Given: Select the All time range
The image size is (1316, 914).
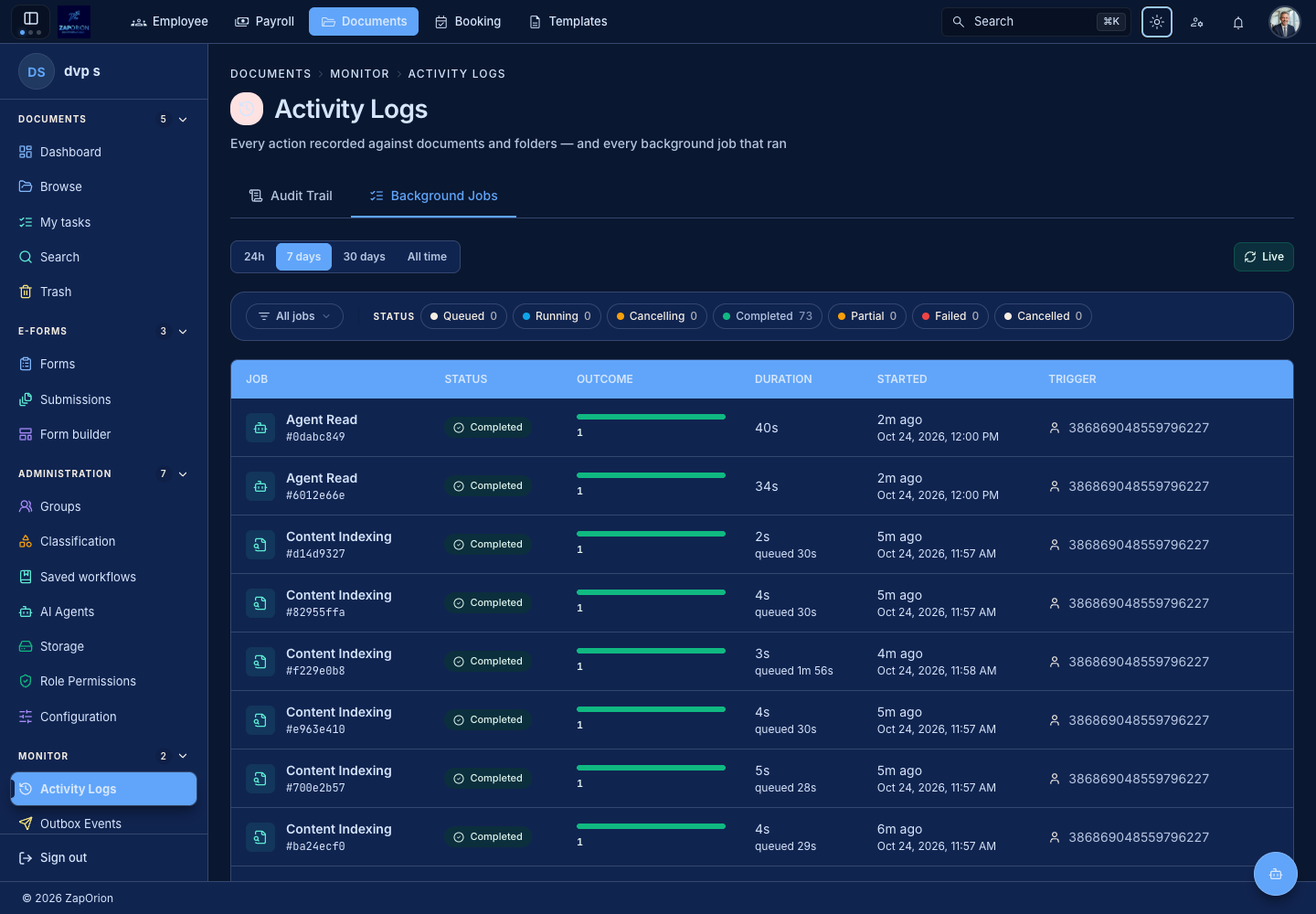Looking at the screenshot, I should coord(427,257).
